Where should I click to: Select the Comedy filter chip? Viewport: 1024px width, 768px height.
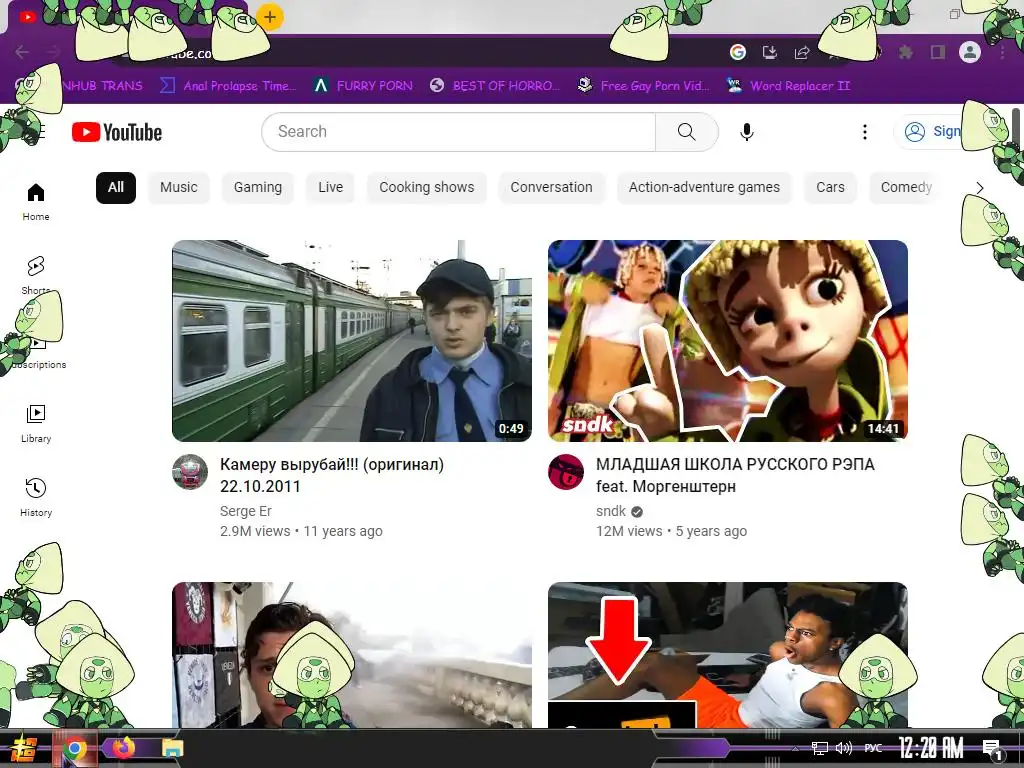pos(906,187)
